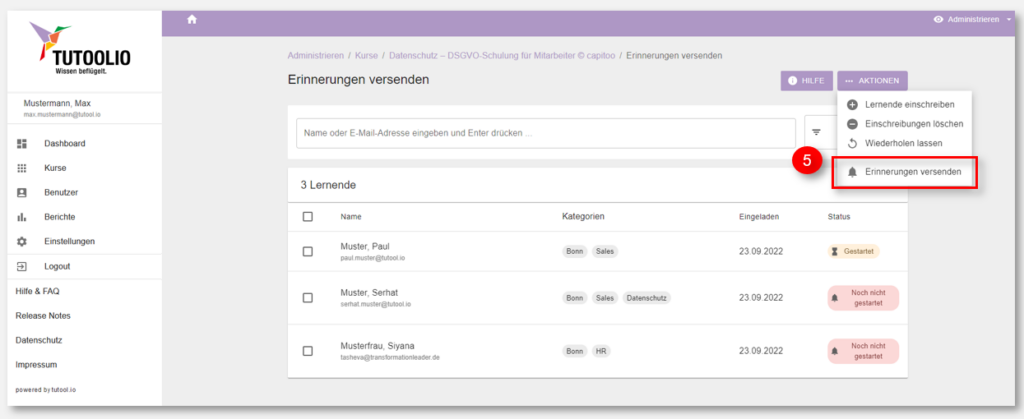Check the box for Musterfrau, Siyana
Viewport: 1024px width, 419px height.
(308, 351)
